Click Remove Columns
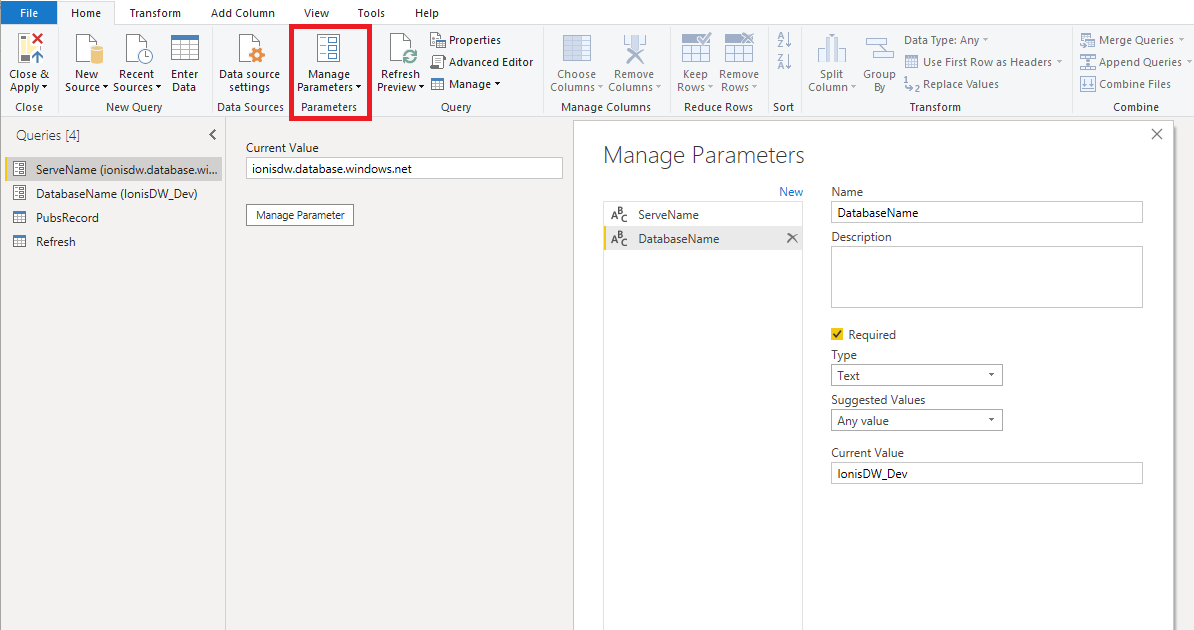This screenshot has height=630, width=1194. pyautogui.click(x=634, y=63)
